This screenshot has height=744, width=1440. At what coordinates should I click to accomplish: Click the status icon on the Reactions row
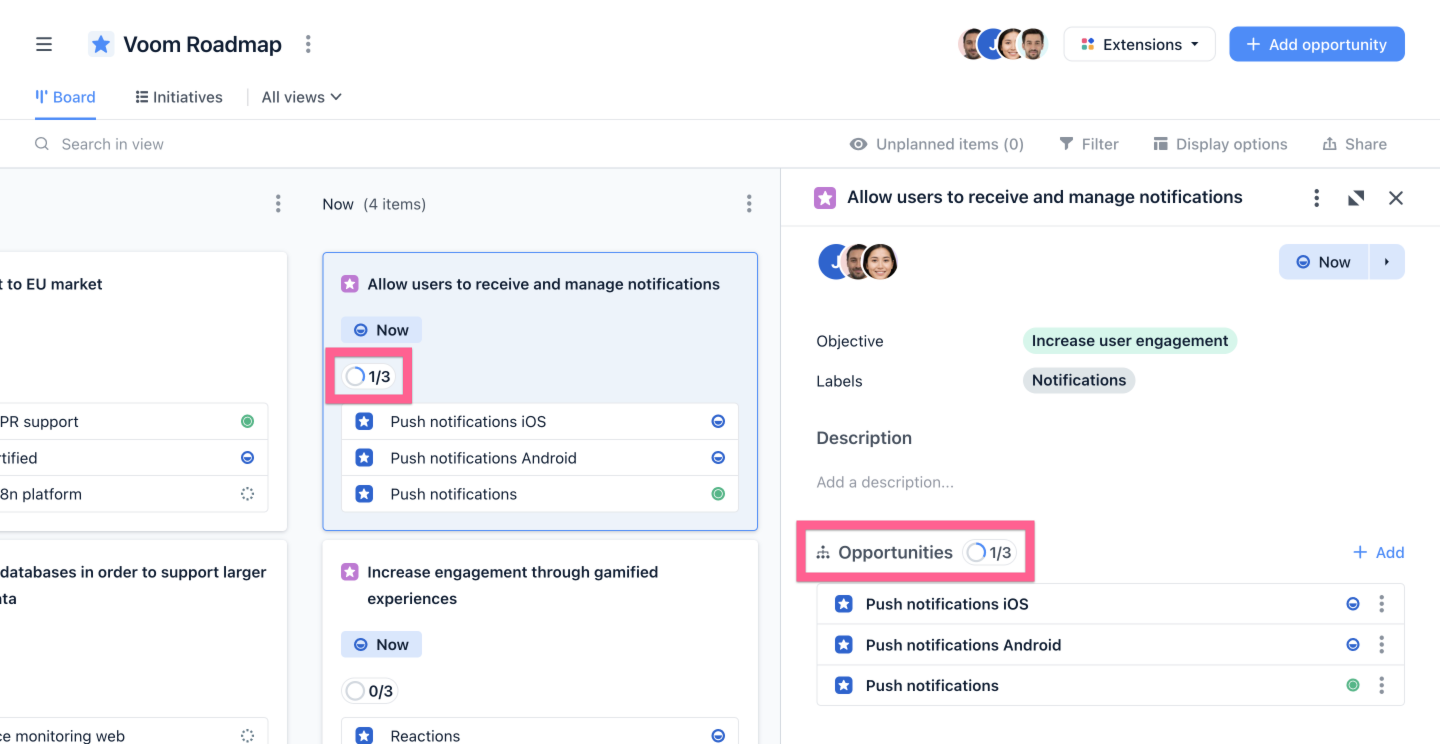coord(718,736)
